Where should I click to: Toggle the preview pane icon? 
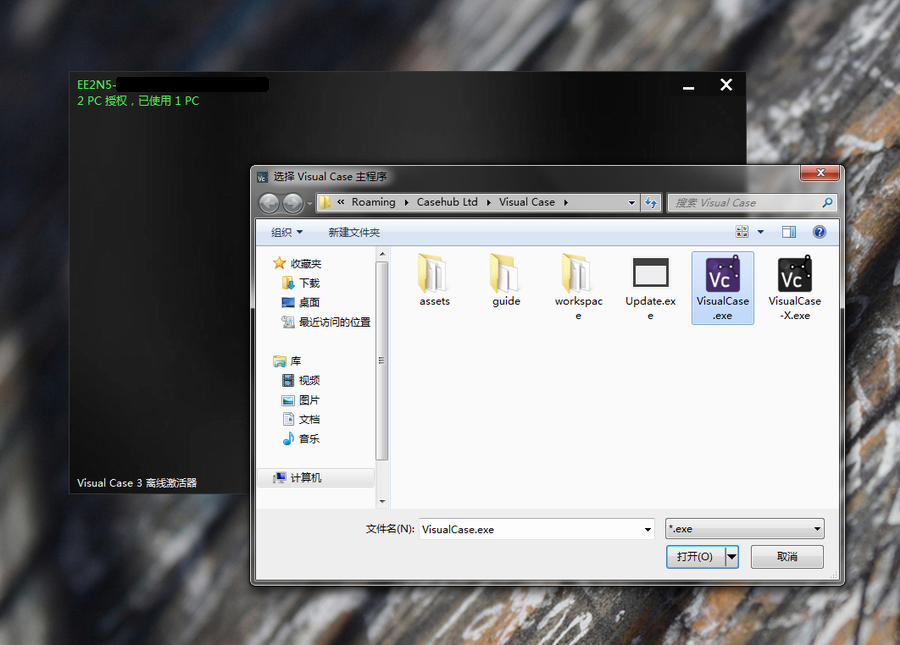pos(789,232)
